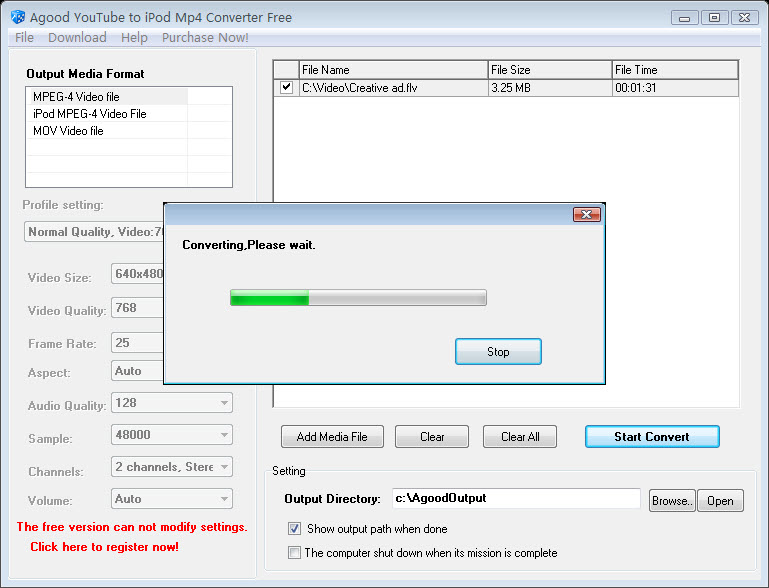Viewport: 769px width, 588px height.
Task: Browse for an output directory
Action: coord(672,501)
